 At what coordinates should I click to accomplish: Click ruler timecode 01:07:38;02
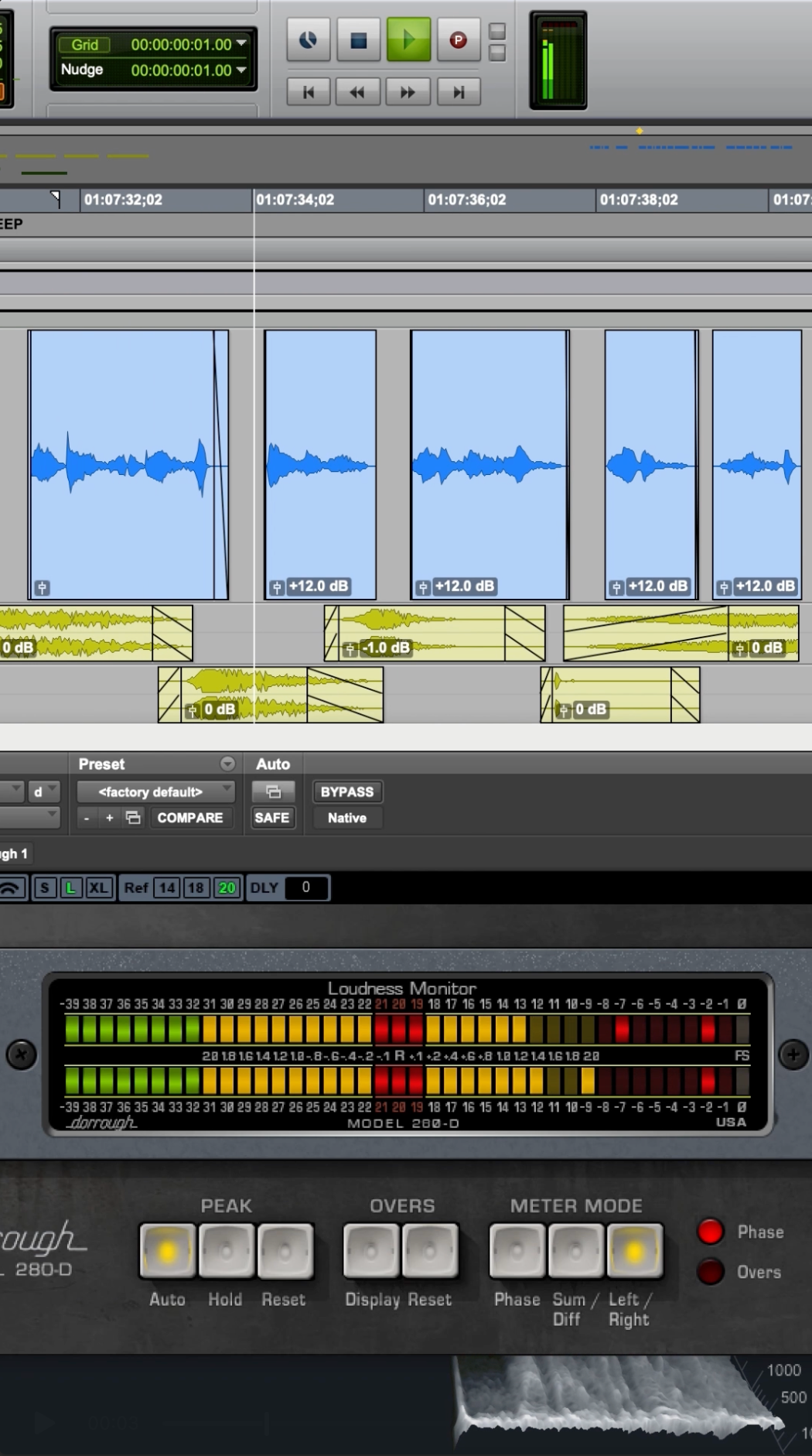(x=639, y=200)
